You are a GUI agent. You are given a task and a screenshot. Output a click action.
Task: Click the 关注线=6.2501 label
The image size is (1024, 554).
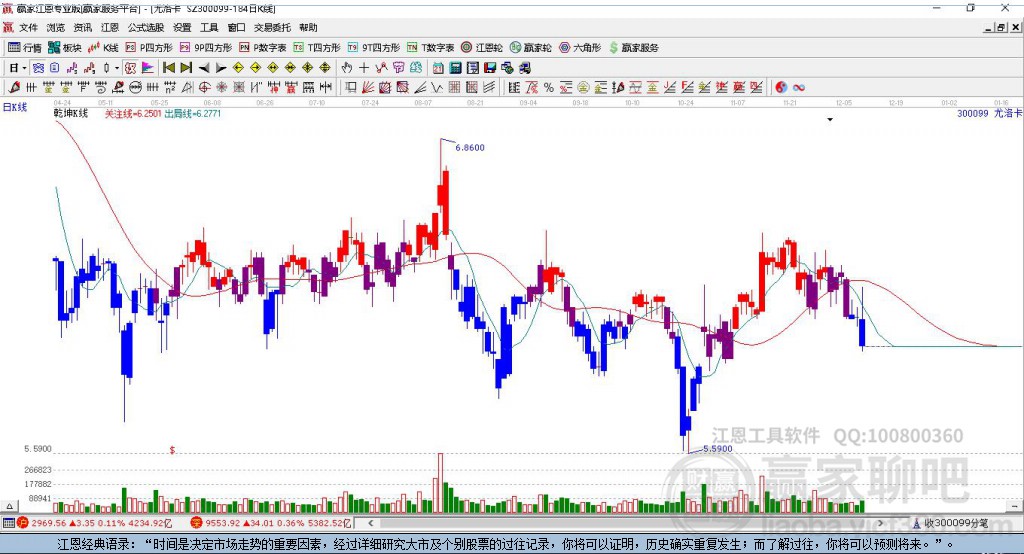point(133,114)
